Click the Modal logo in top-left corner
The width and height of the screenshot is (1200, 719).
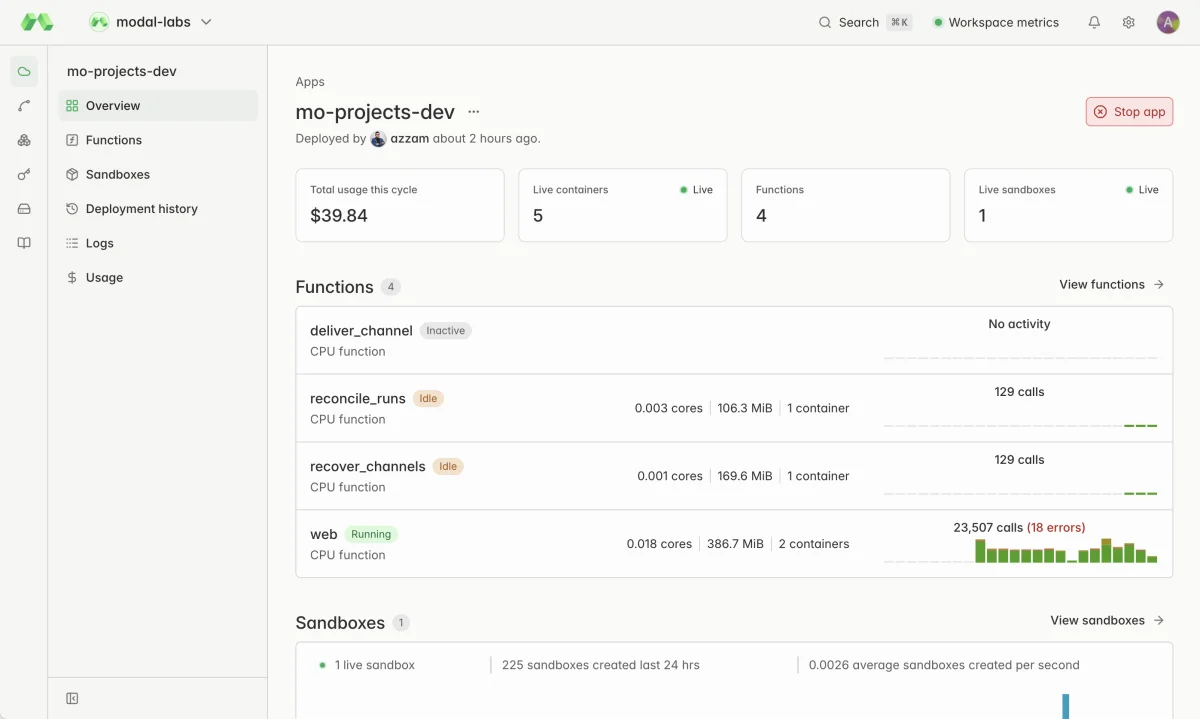tap(37, 22)
